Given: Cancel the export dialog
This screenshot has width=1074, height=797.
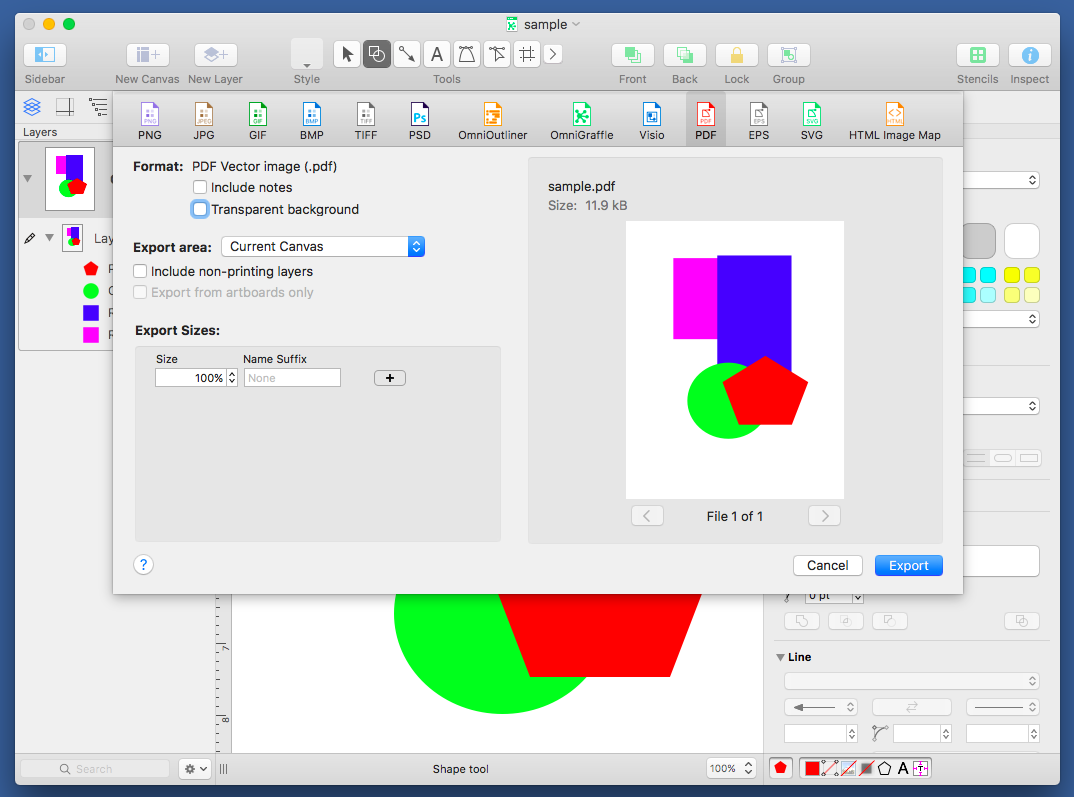Looking at the screenshot, I should tap(827, 566).
